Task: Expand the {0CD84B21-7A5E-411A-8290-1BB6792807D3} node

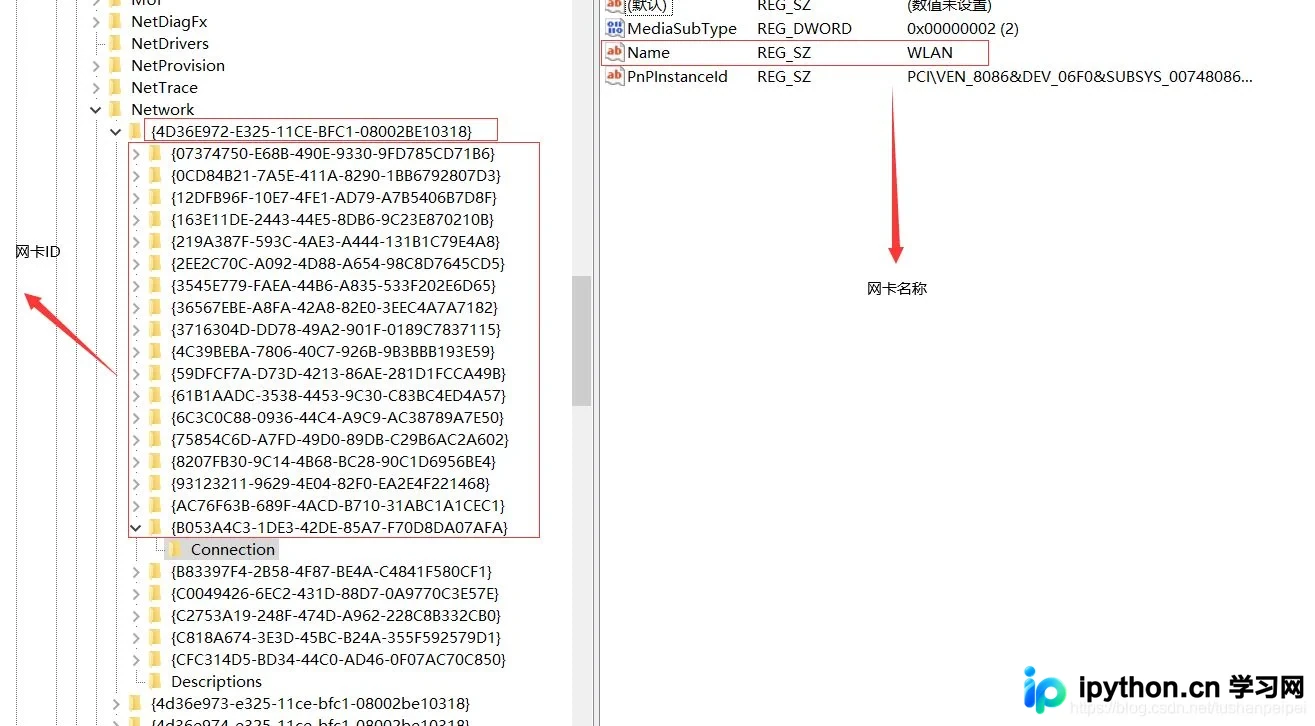Action: coord(136,175)
